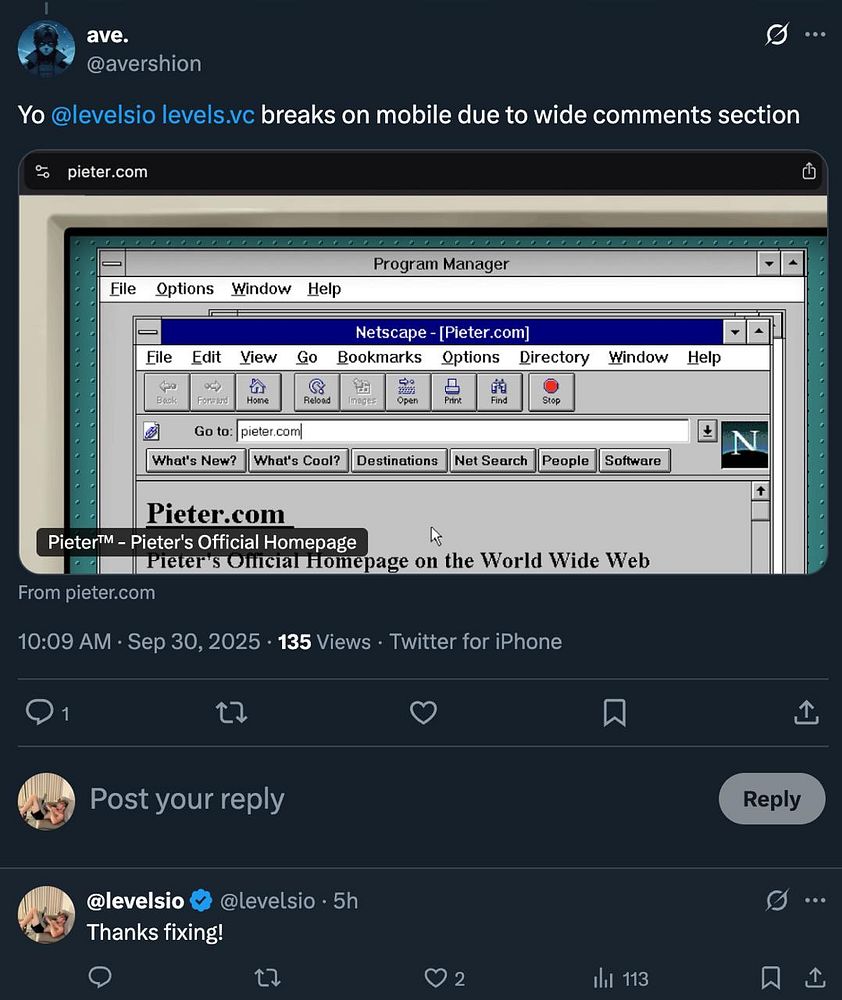
Task: Repost the tweet by ave.
Action: 231,712
